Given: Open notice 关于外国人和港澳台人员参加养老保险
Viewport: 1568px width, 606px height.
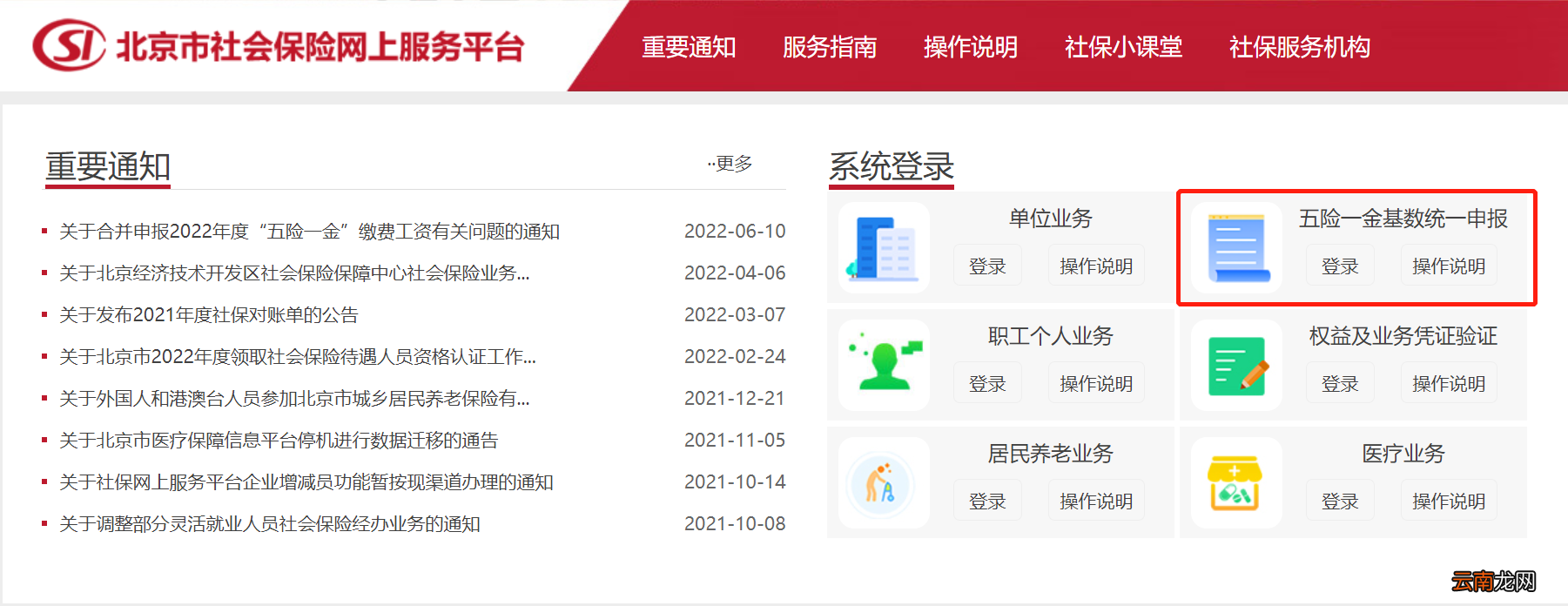Looking at the screenshot, I should [x=294, y=399].
